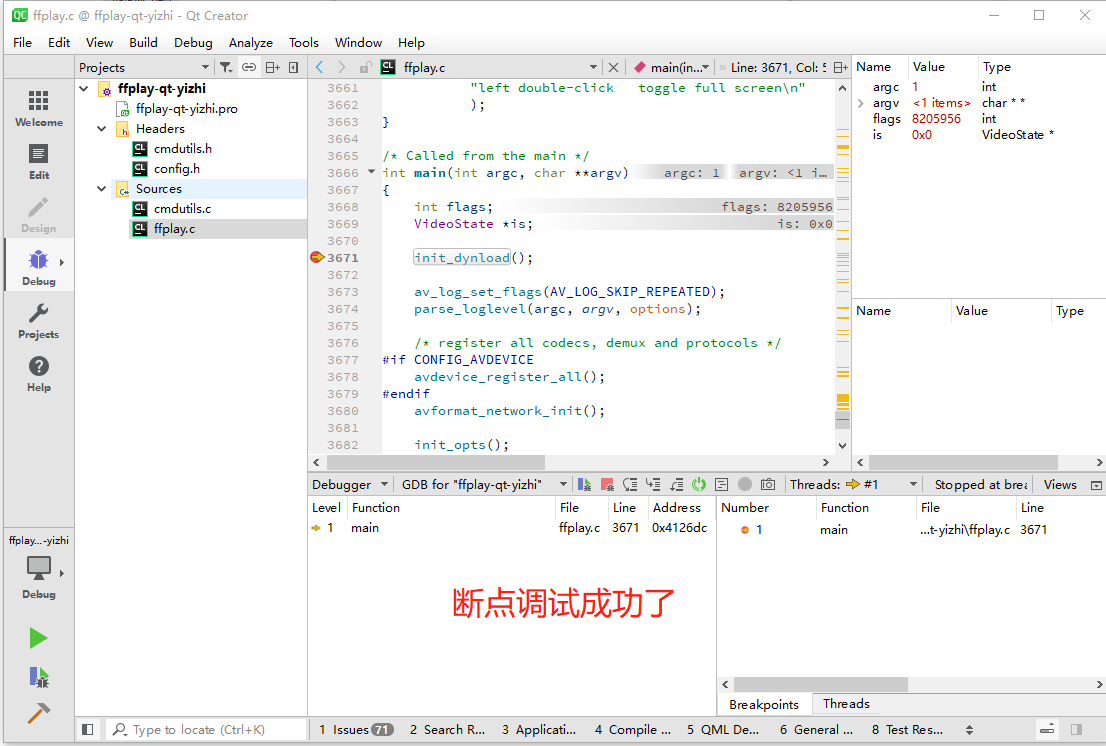Image resolution: width=1106 pixels, height=746 pixels.
Task: Open the Welcome mode
Action: click(x=39, y=108)
